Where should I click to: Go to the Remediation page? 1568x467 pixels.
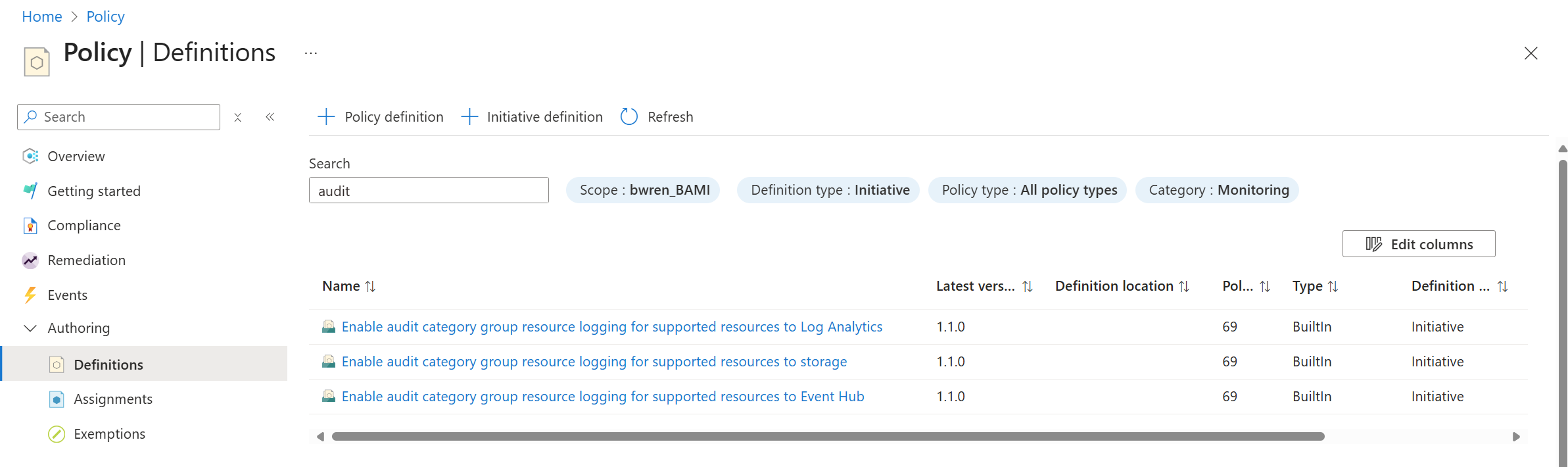tap(86, 260)
